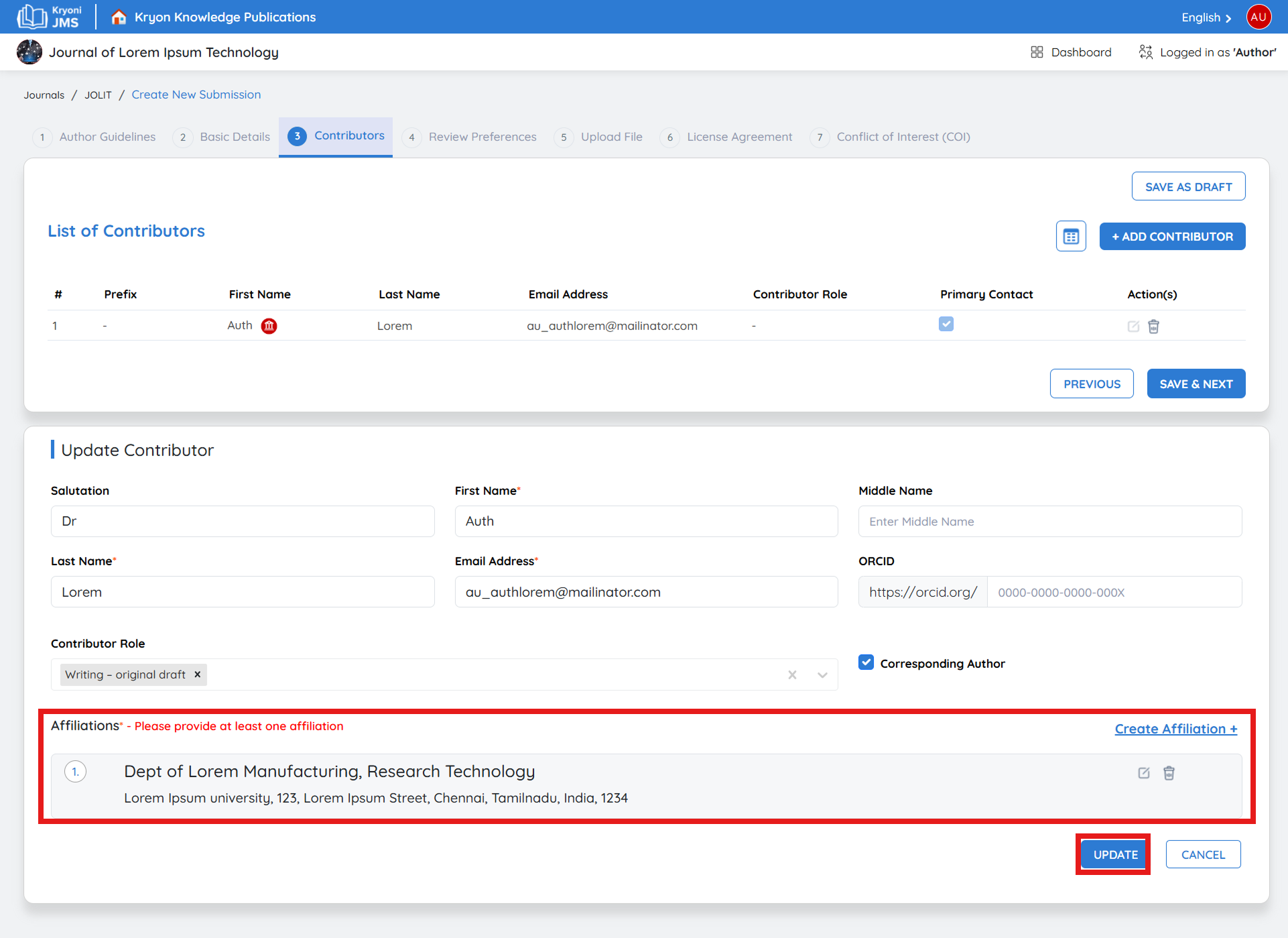Click the red institution icon next to Auth

click(x=269, y=326)
